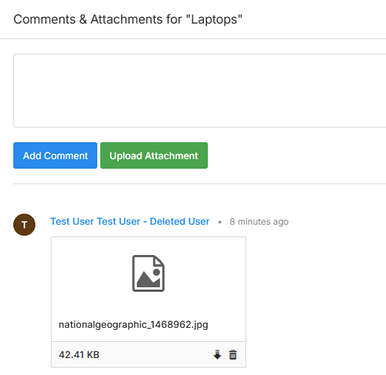Screen dimensions: 386x375
Task: Open the round avatar next to Test User
Action: (x=24, y=225)
